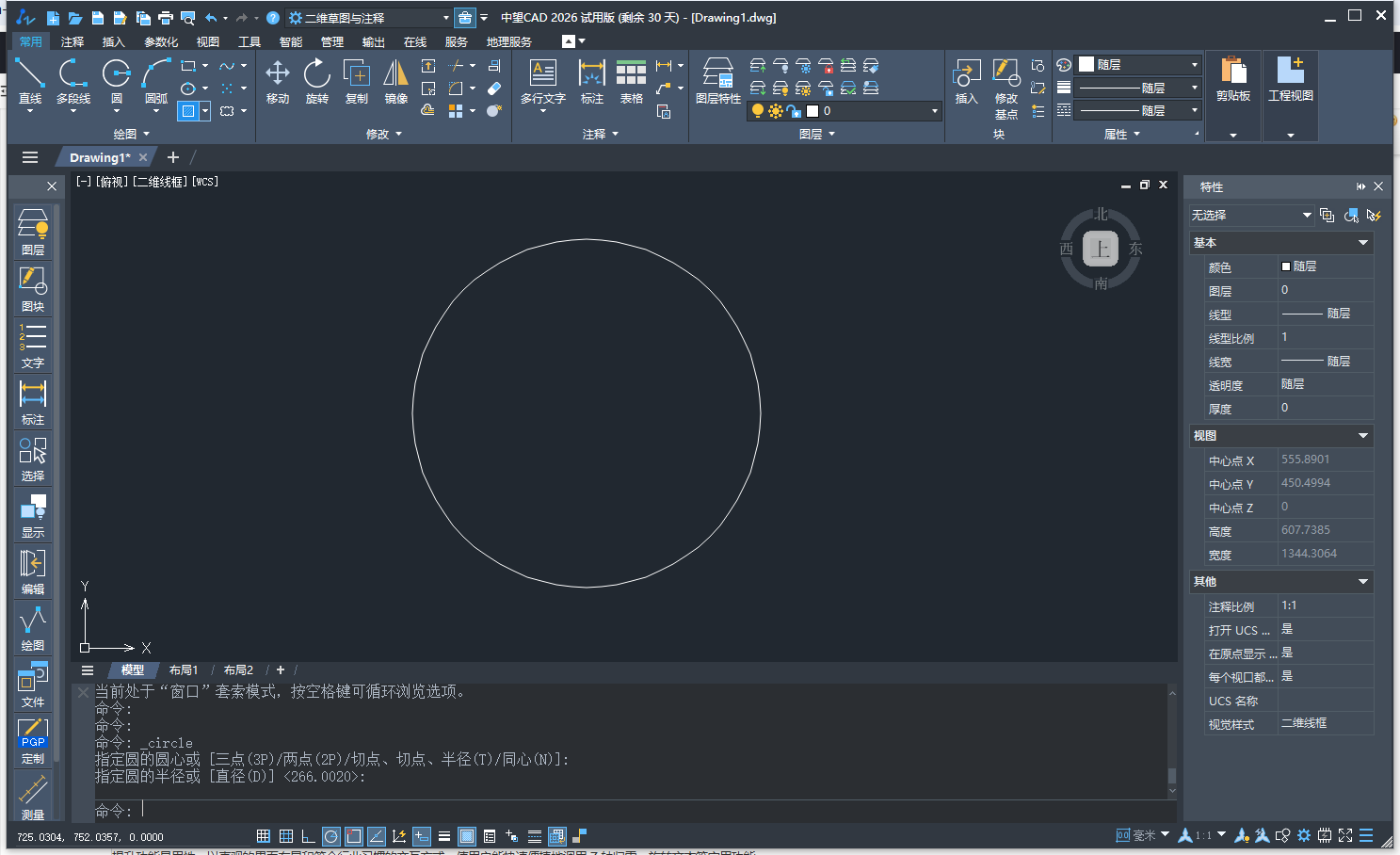This screenshot has width=1400, height=855.
Task: Activate the Move (移动) tool
Action: pos(278,81)
